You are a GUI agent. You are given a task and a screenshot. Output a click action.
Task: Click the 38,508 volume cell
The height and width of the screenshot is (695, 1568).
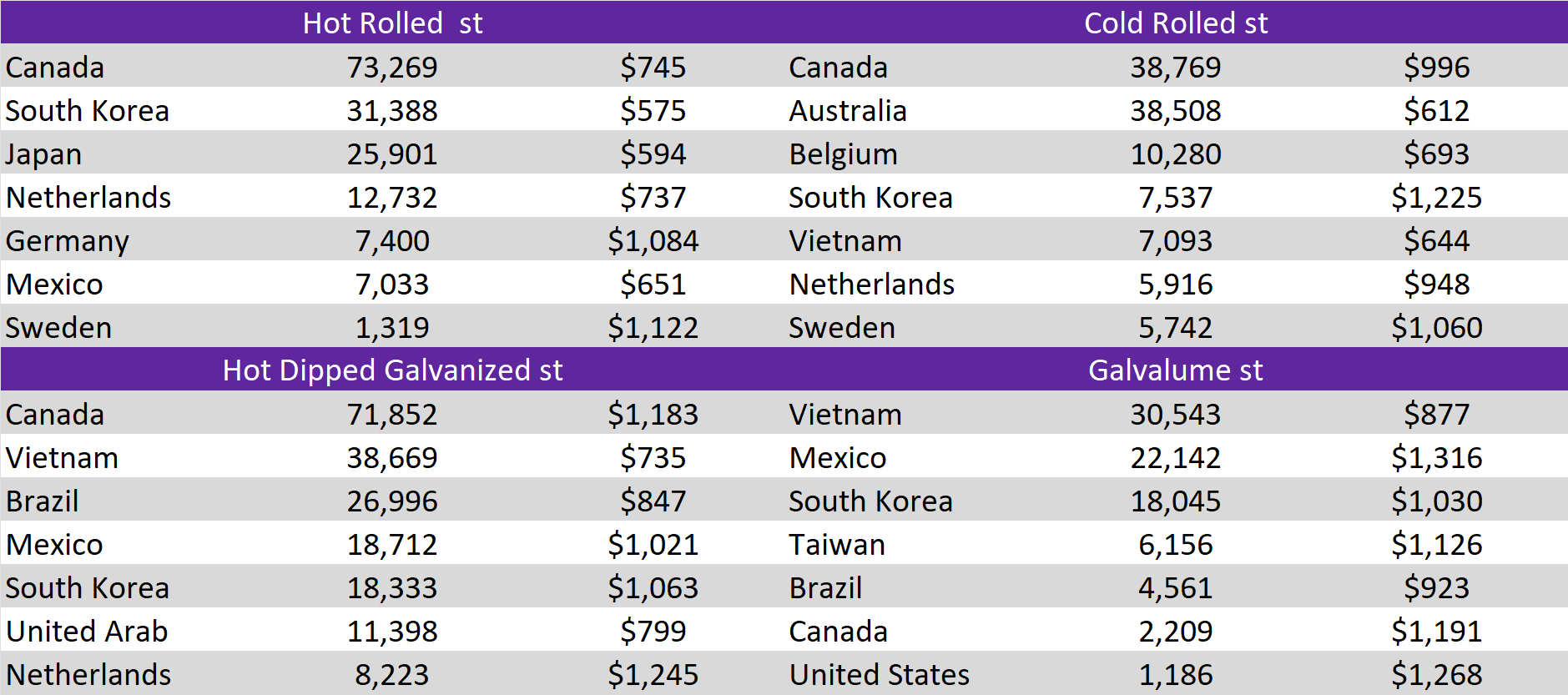tap(1175, 111)
